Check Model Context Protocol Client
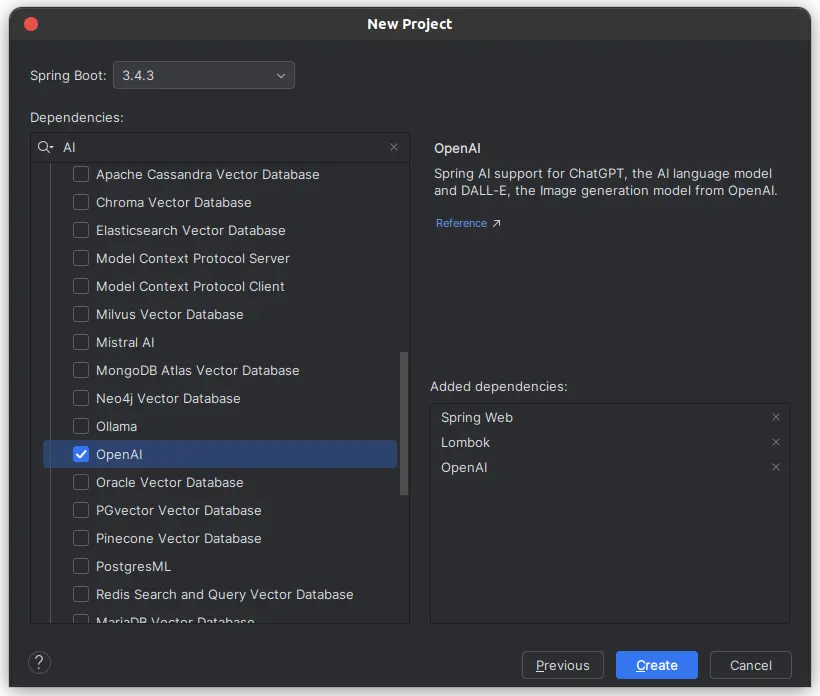The height and width of the screenshot is (696, 820). 81,286
